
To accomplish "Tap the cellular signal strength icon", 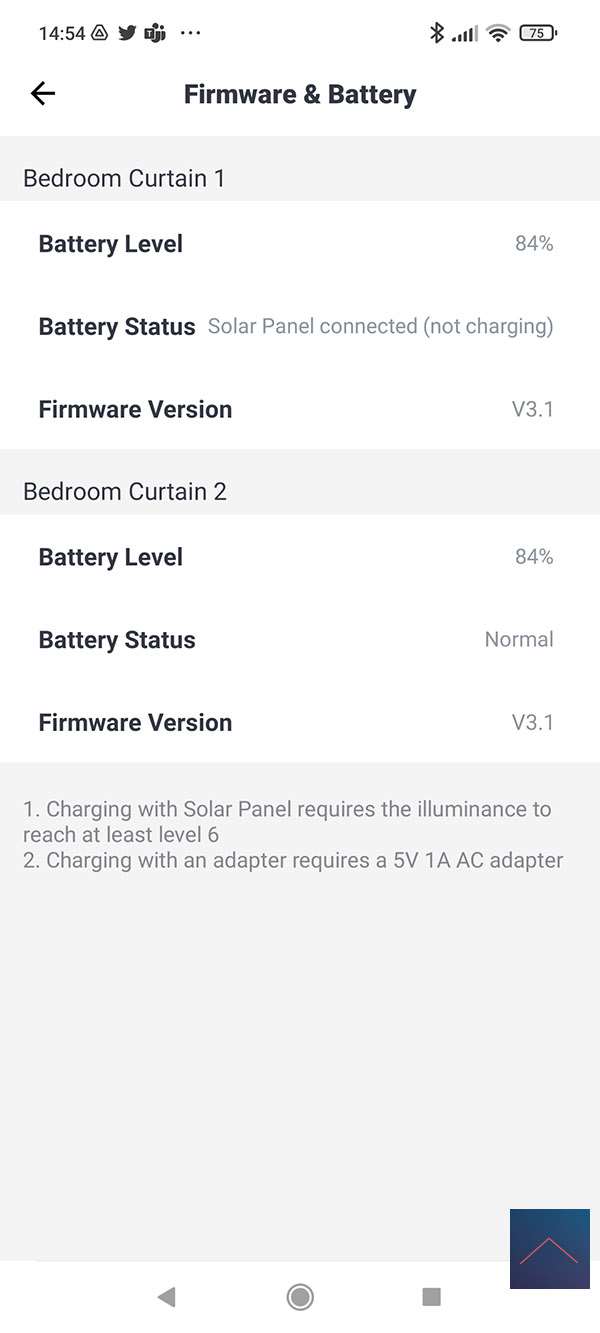I will coord(465,34).
